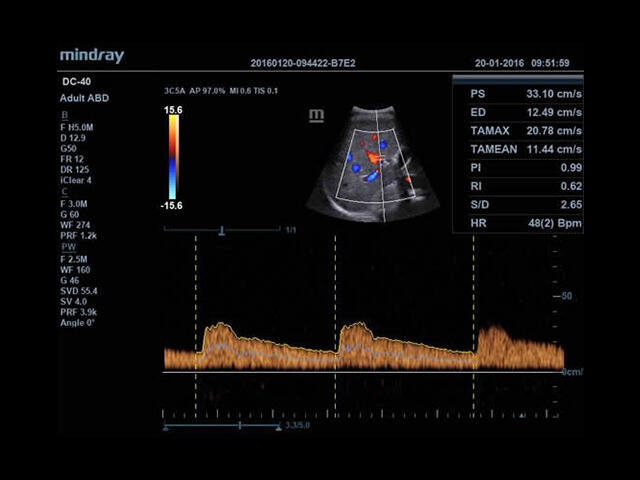Viewport: 640px width, 480px height.
Task: Click the color Doppler velocity scale bar
Action: [x=173, y=152]
